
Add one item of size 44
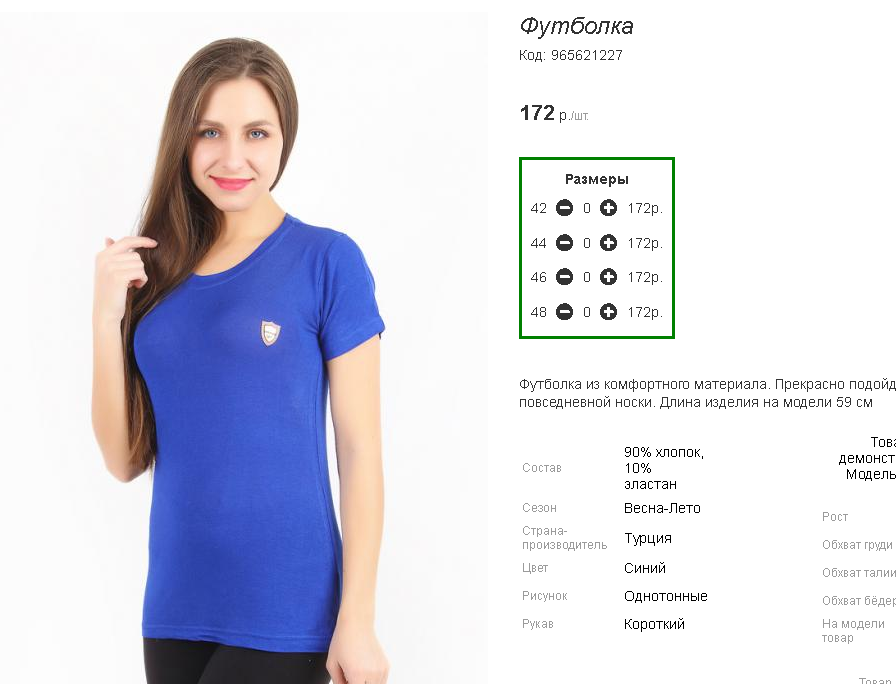pyautogui.click(x=608, y=243)
